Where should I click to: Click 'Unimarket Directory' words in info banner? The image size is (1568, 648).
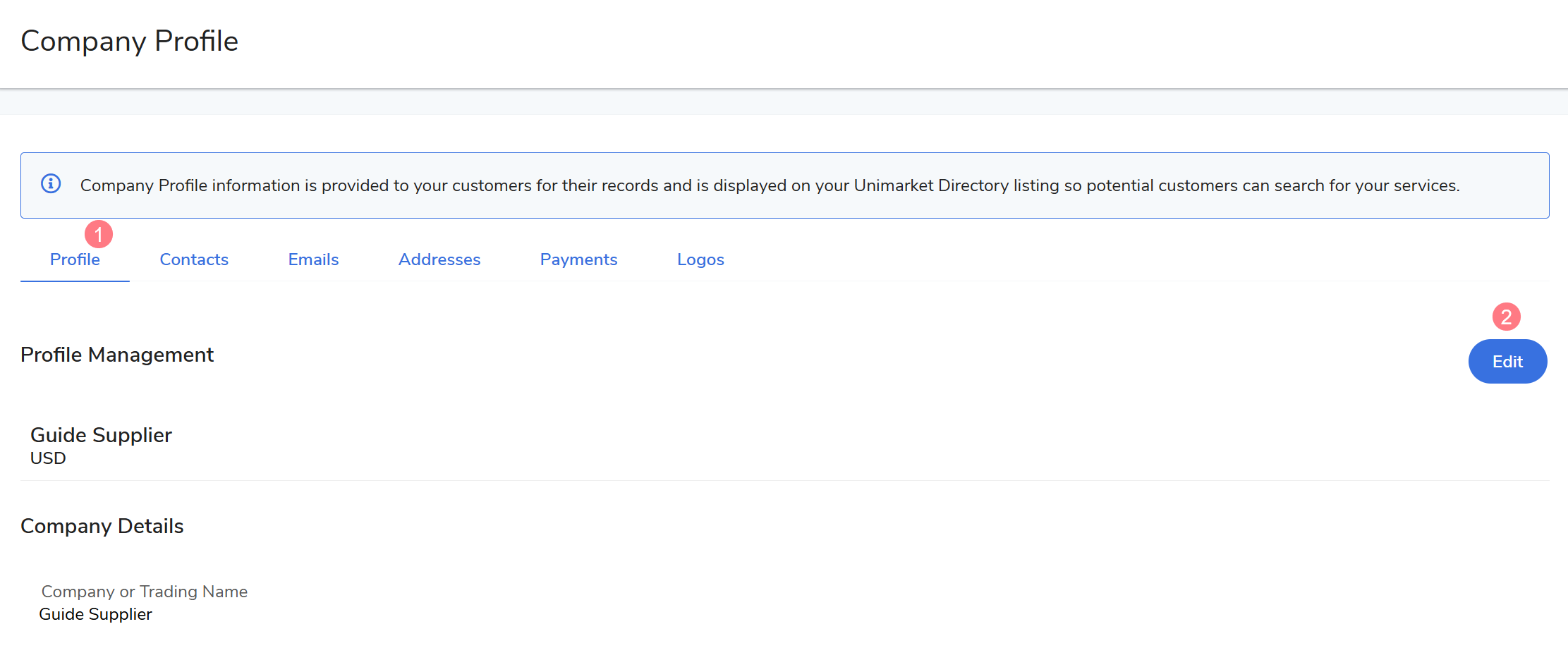point(931,185)
